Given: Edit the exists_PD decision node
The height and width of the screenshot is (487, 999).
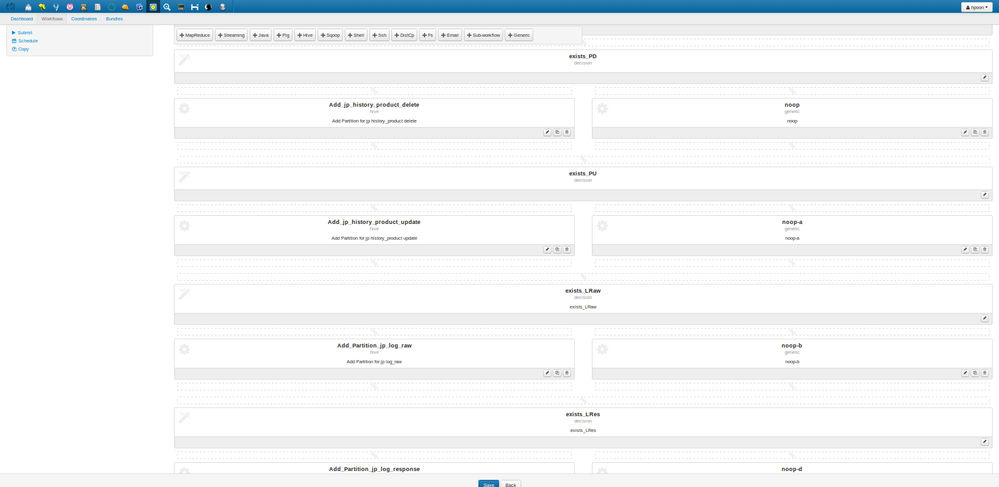Looking at the screenshot, I should pyautogui.click(x=984, y=78).
